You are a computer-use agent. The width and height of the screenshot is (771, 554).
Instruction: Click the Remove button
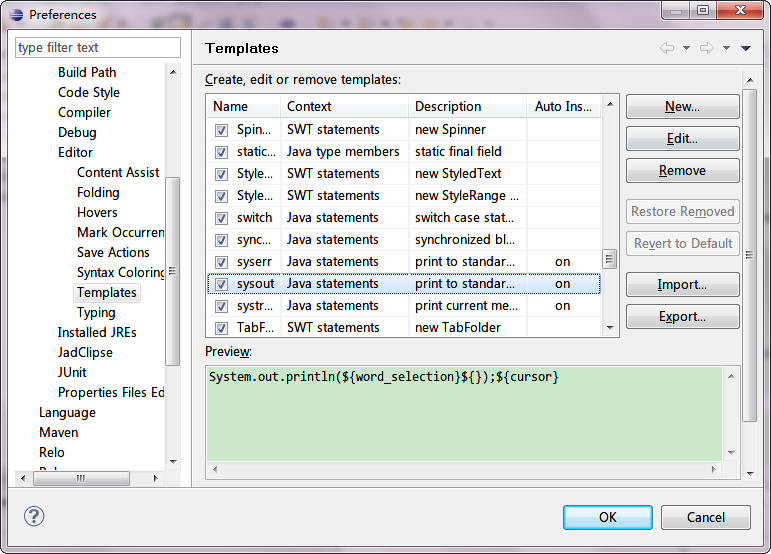[x=682, y=171]
